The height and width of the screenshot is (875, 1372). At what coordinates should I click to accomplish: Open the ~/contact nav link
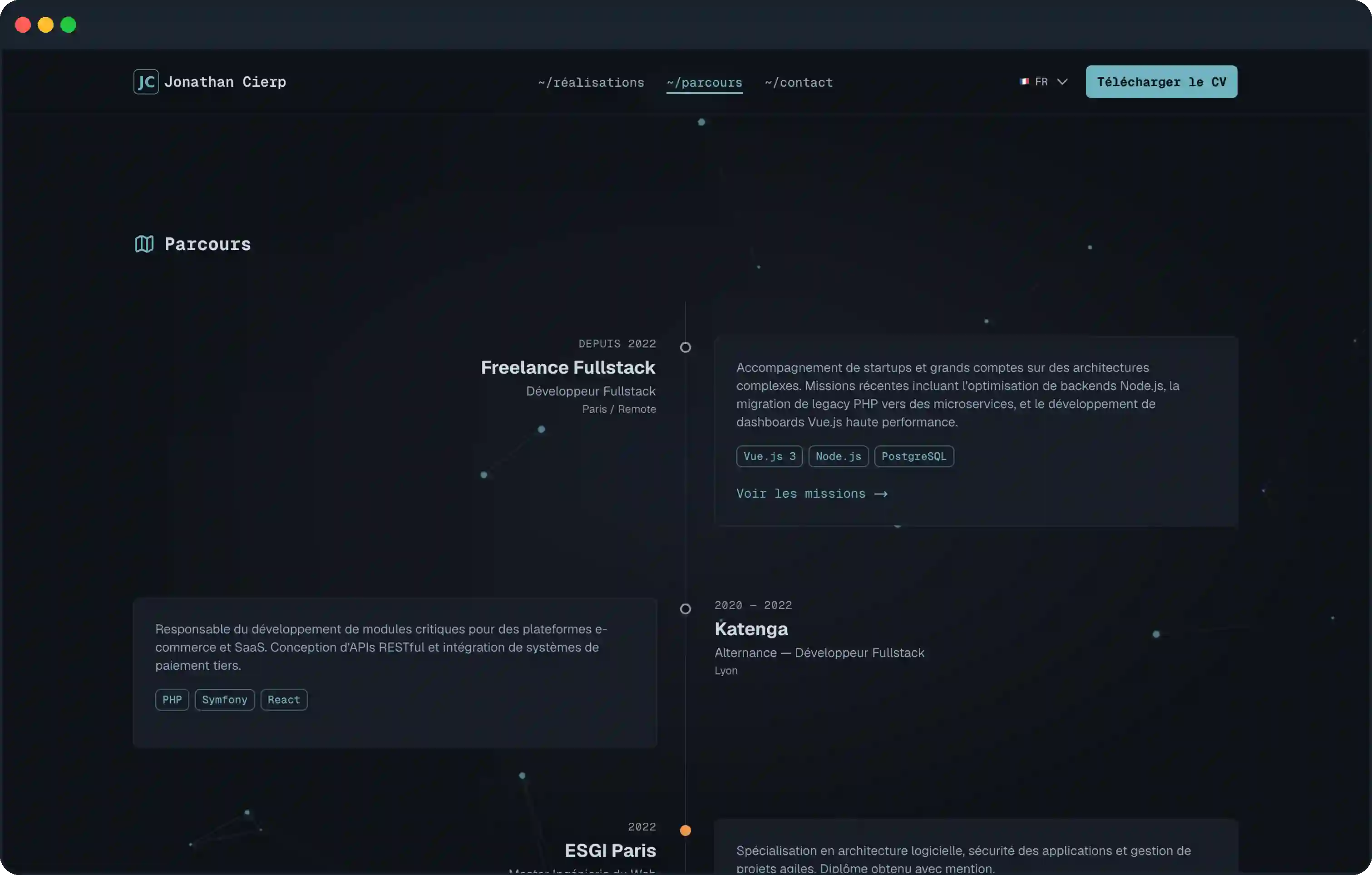[799, 83]
